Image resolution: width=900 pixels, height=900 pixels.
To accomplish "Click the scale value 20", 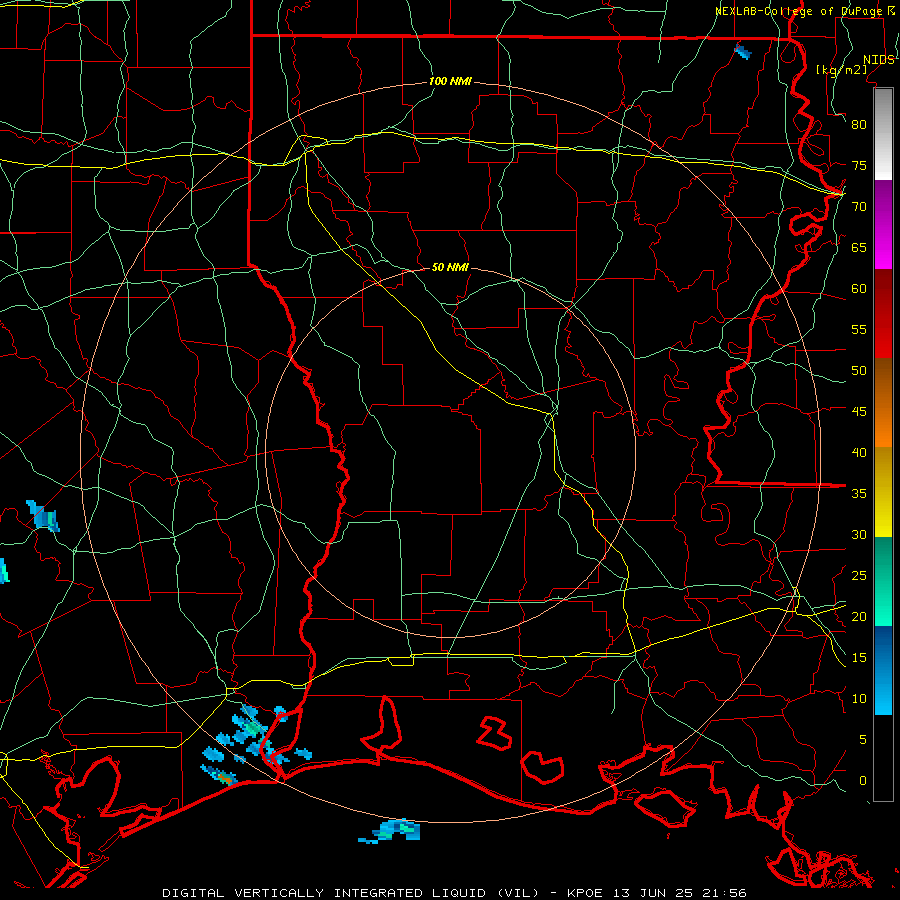I will (859, 617).
